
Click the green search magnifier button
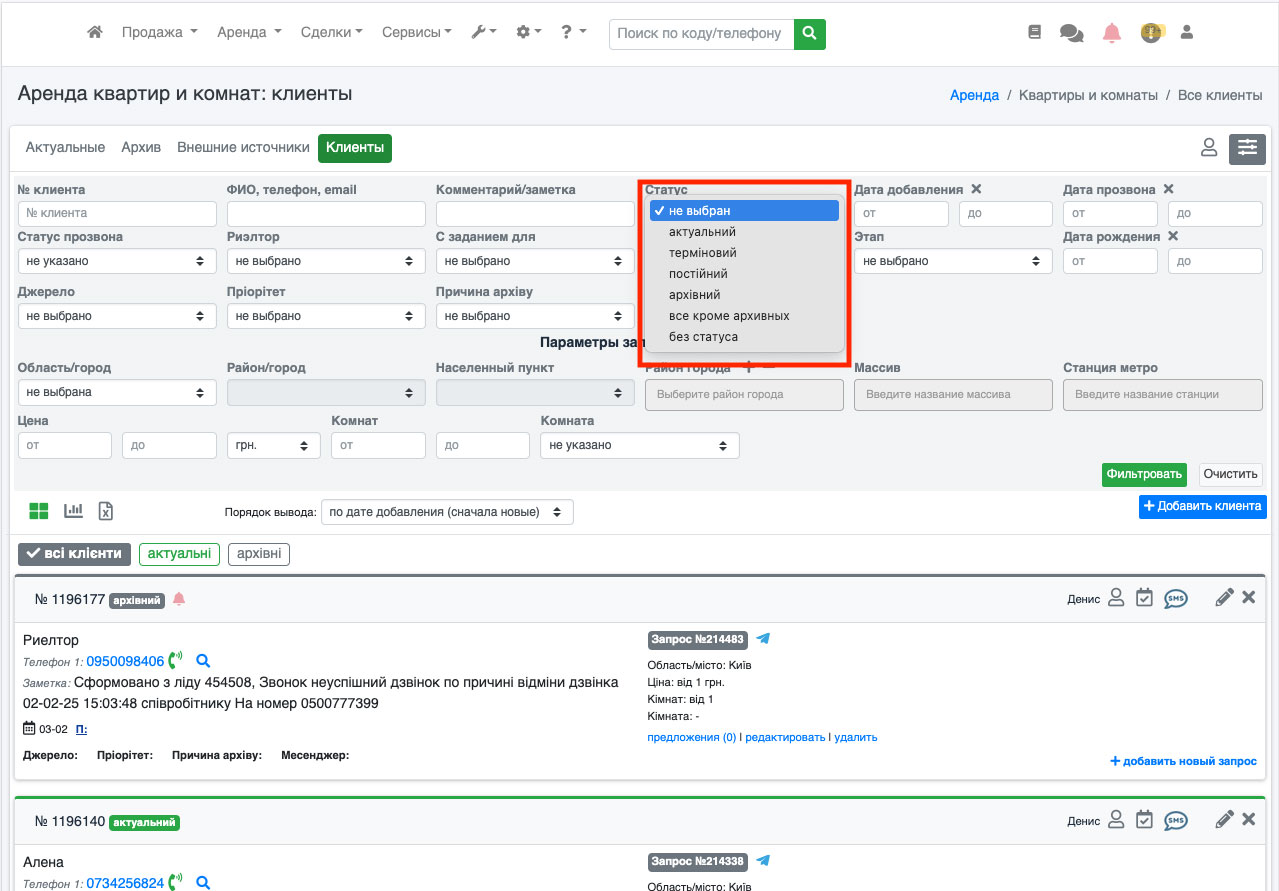coord(810,33)
